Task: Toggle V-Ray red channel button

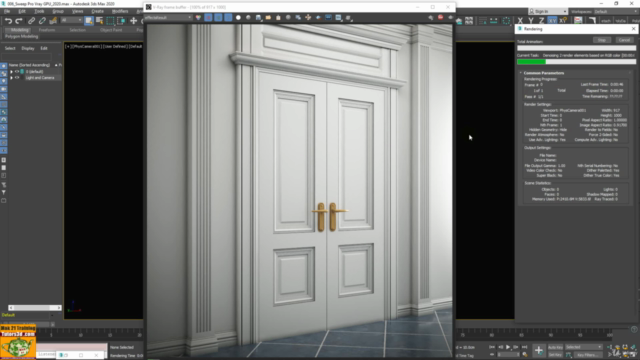Action: (208, 18)
